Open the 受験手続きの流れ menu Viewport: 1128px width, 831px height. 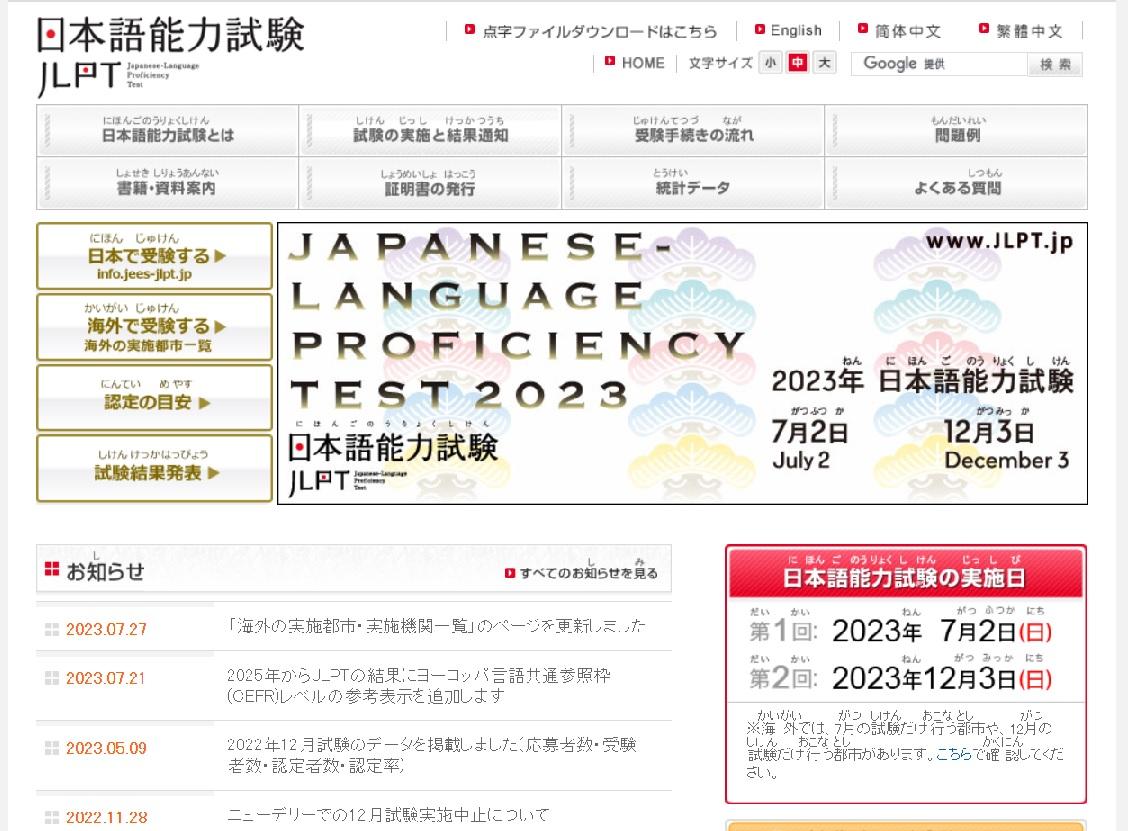(x=693, y=130)
